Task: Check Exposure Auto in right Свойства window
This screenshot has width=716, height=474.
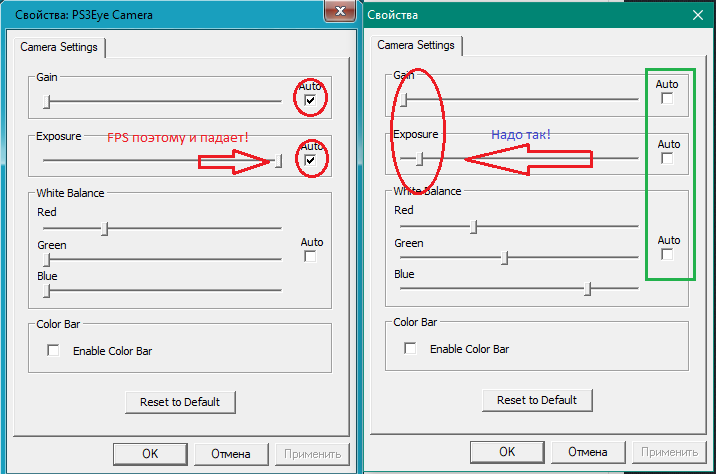Action: (667, 158)
